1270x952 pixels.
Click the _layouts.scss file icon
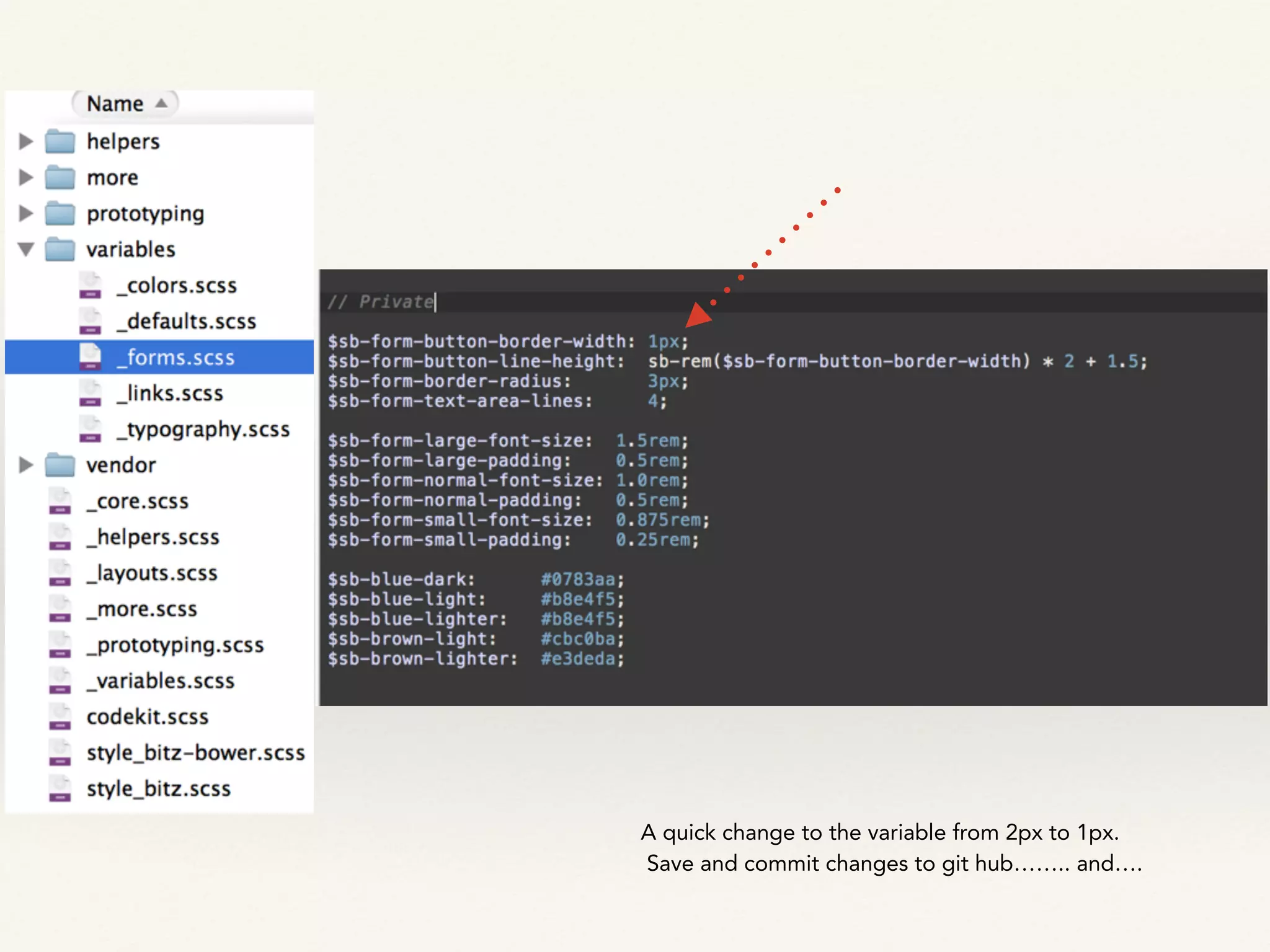pyautogui.click(x=60, y=573)
